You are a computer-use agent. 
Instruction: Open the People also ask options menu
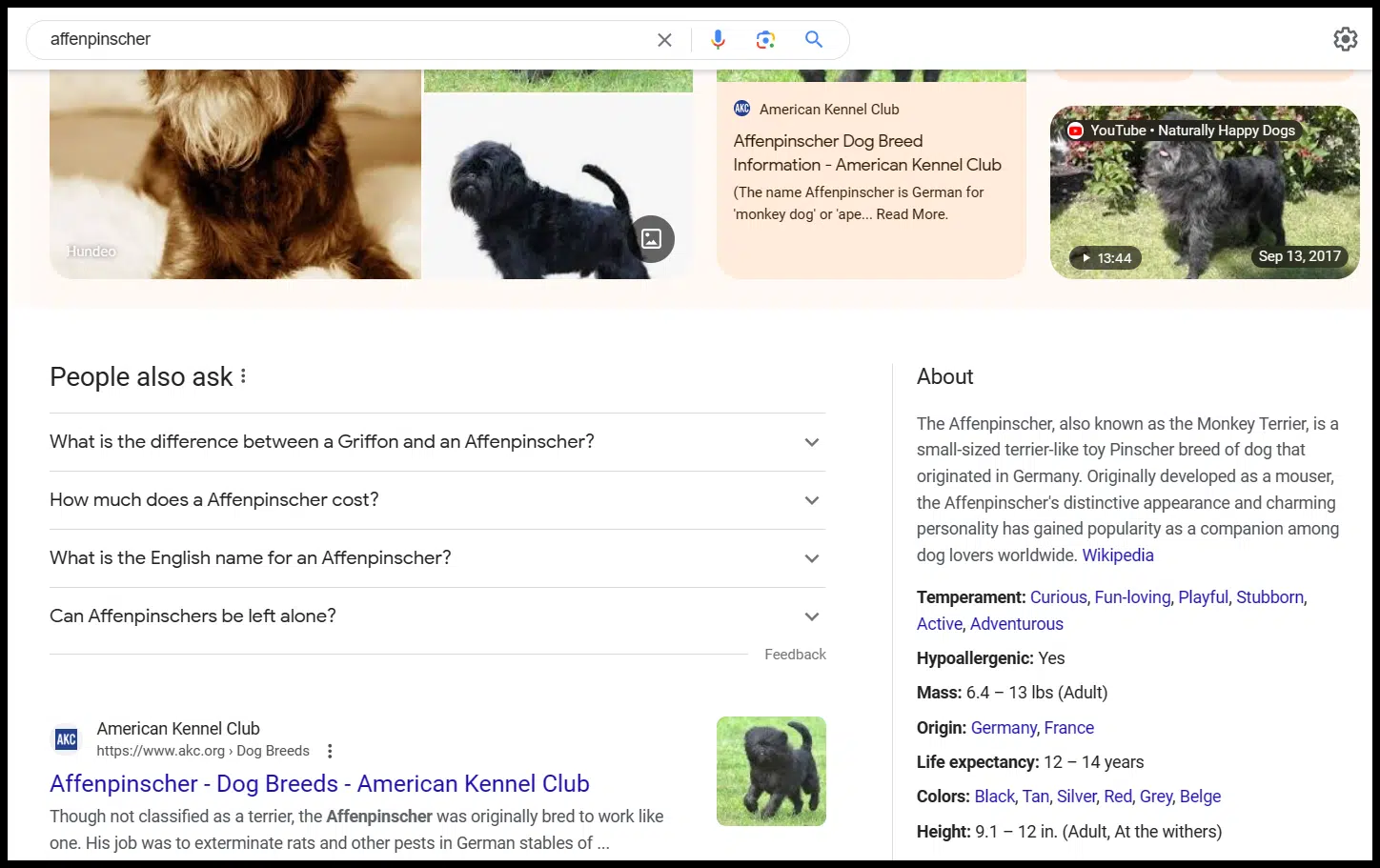[241, 376]
